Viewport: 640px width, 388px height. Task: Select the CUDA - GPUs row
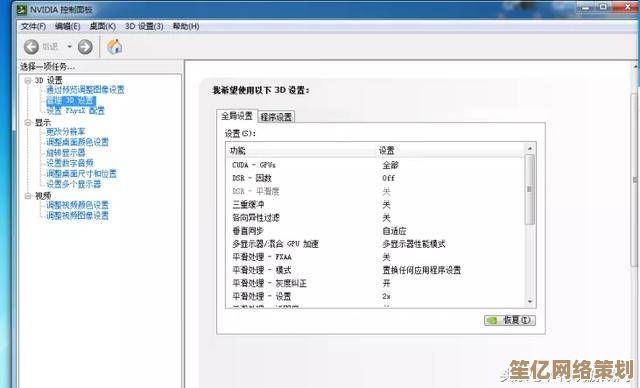pyautogui.click(x=375, y=165)
